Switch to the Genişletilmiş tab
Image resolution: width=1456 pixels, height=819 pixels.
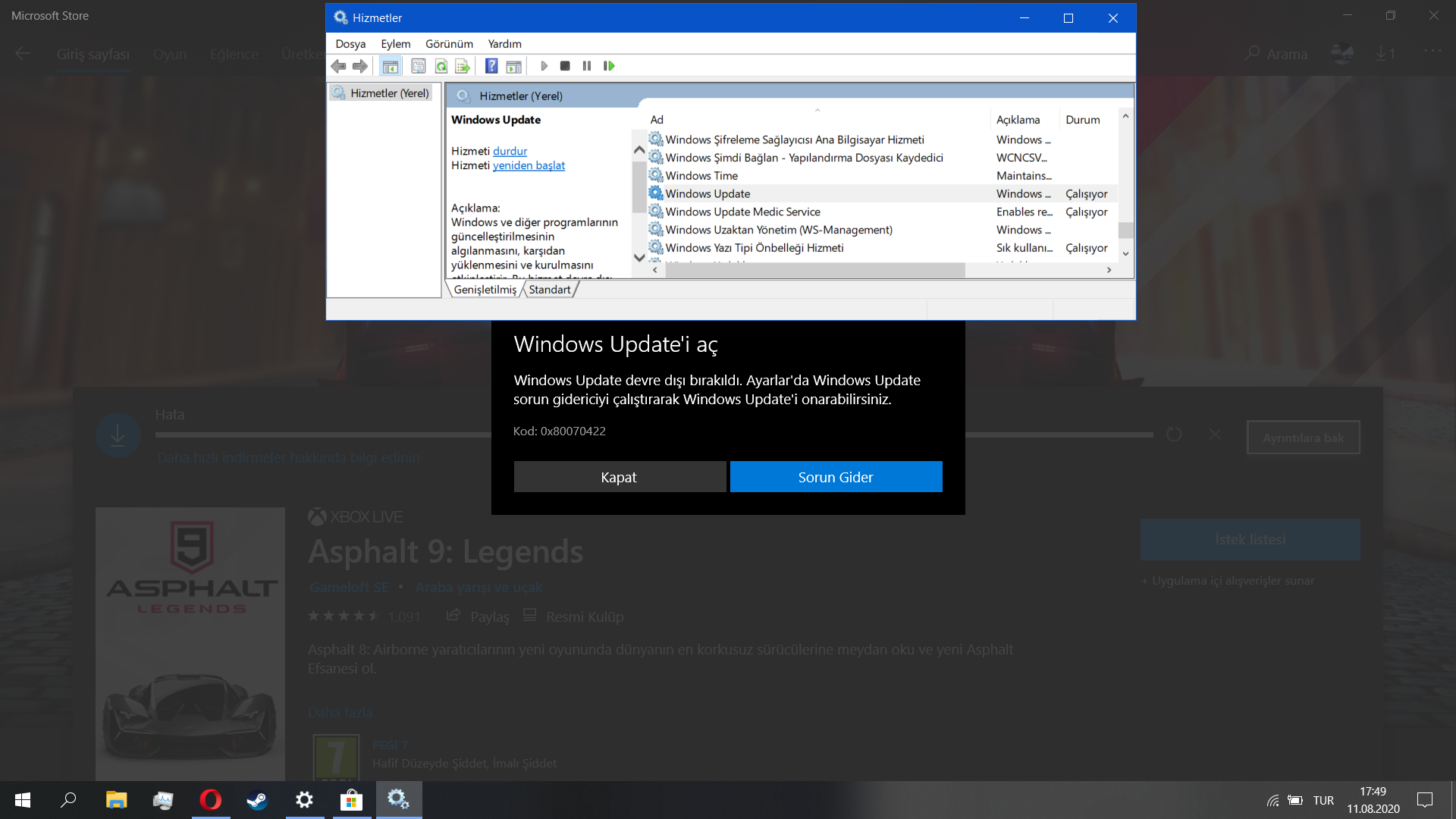(485, 290)
